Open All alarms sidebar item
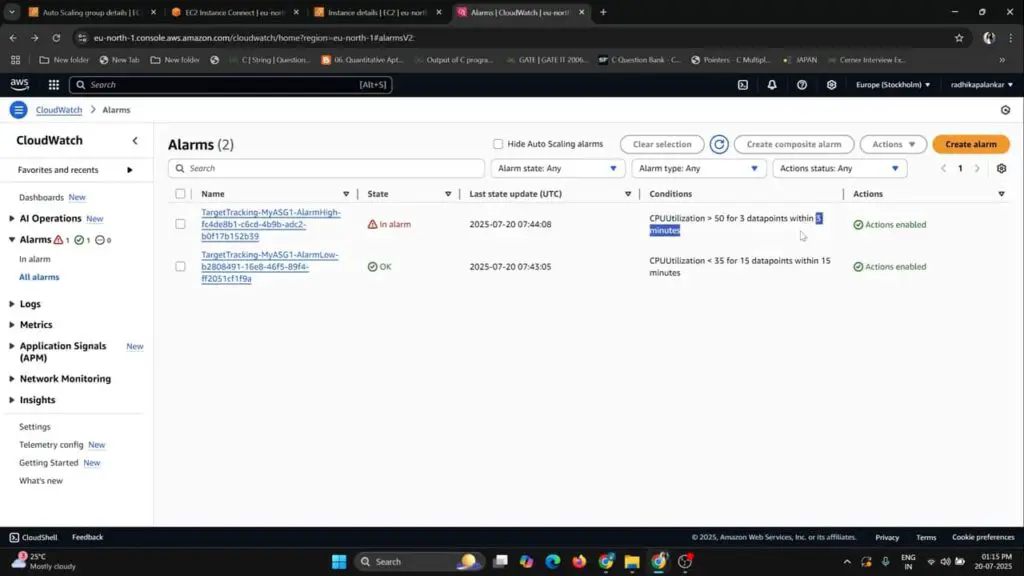 tap(39, 277)
